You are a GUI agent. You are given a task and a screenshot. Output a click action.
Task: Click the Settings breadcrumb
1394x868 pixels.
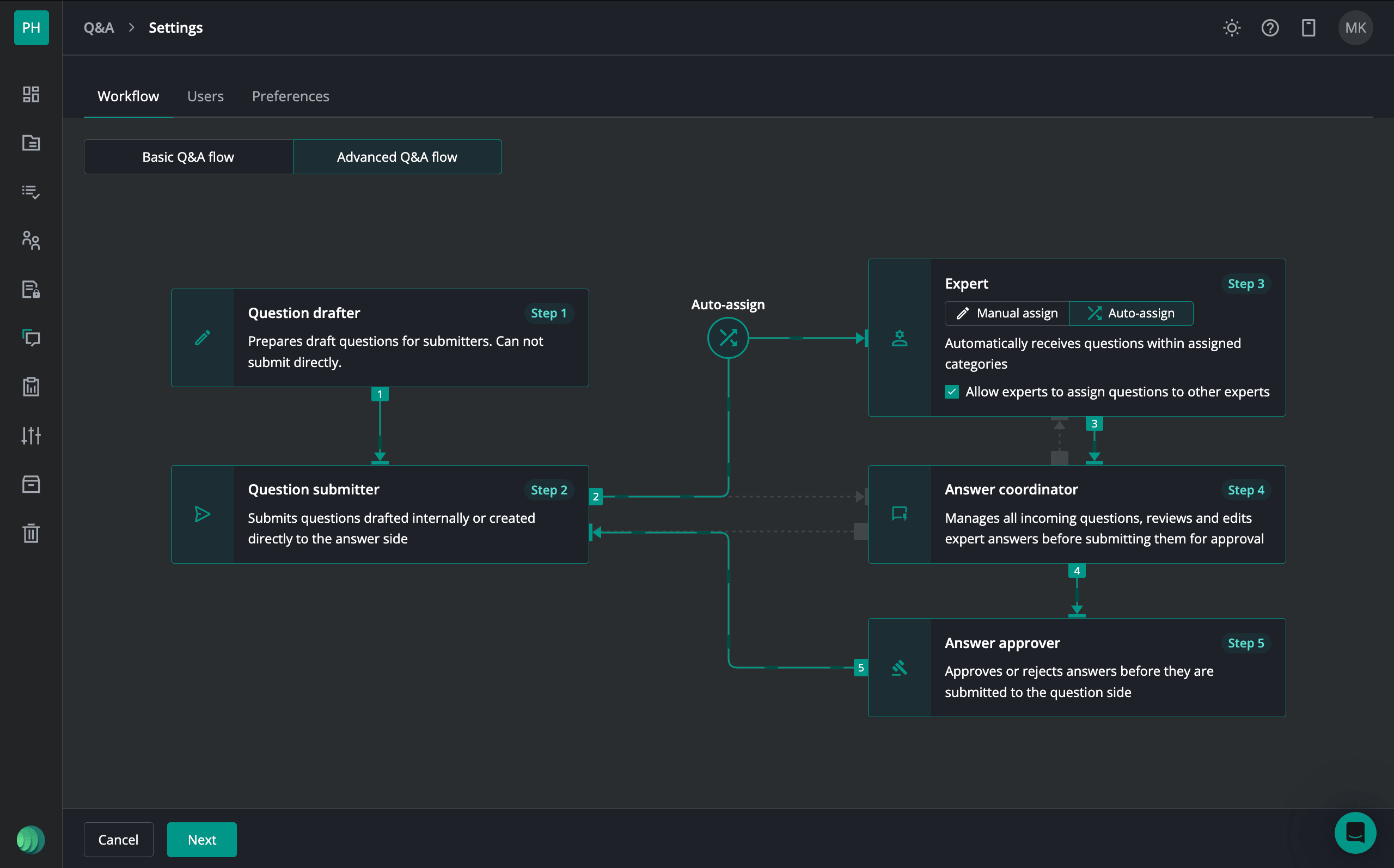(x=176, y=28)
